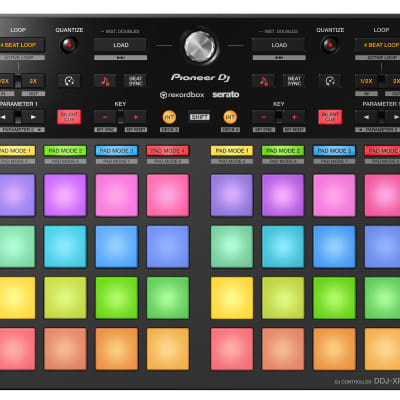400x400 pixels.
Task: Hit violet pad below left deck PAD MODE 2
Action: 65,195
